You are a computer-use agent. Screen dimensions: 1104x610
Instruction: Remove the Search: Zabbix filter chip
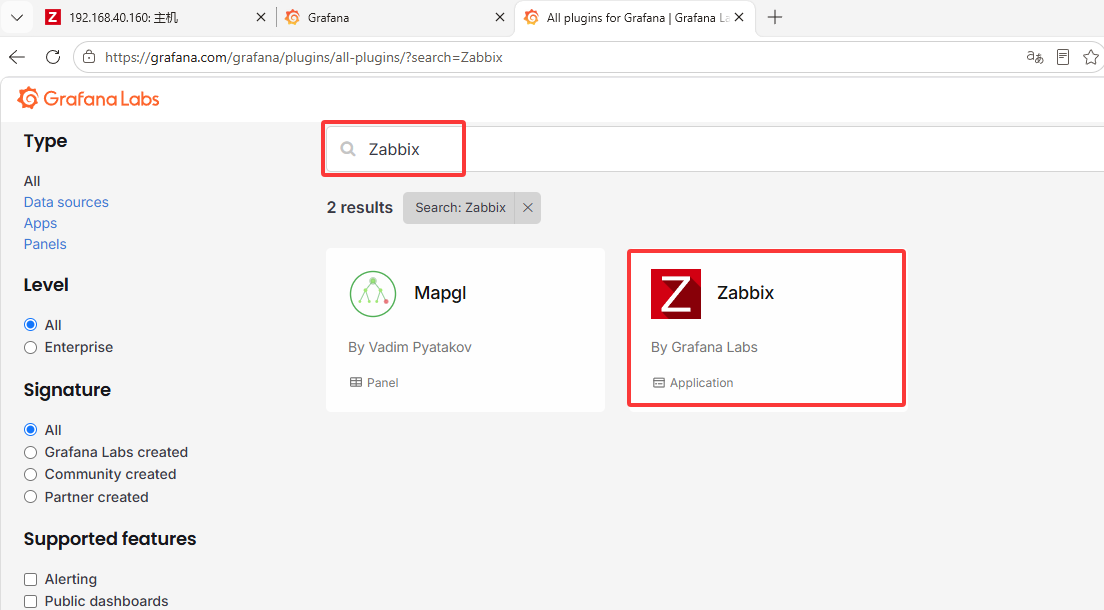point(527,208)
